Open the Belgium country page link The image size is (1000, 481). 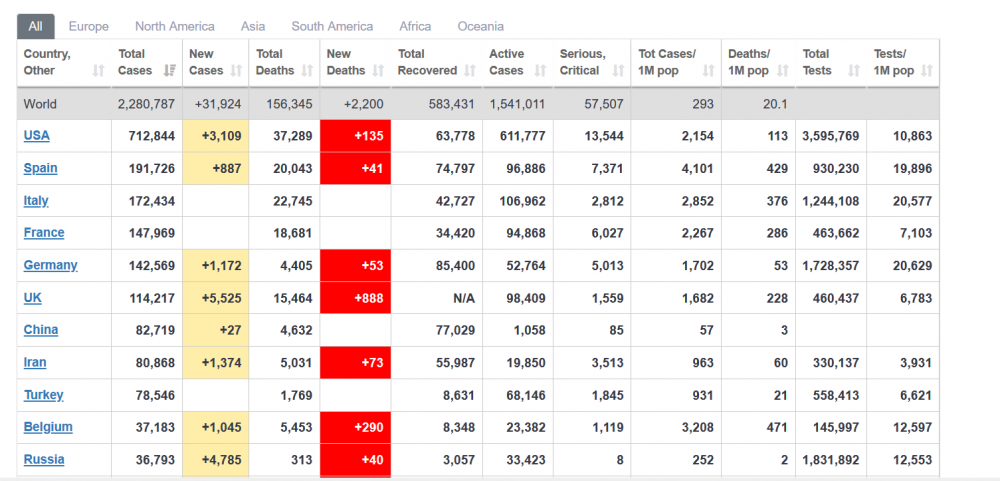[48, 427]
